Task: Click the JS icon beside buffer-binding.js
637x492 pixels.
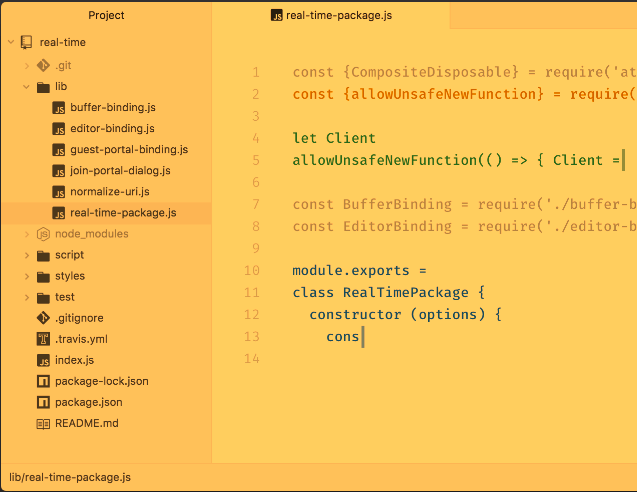Action: click(x=59, y=107)
